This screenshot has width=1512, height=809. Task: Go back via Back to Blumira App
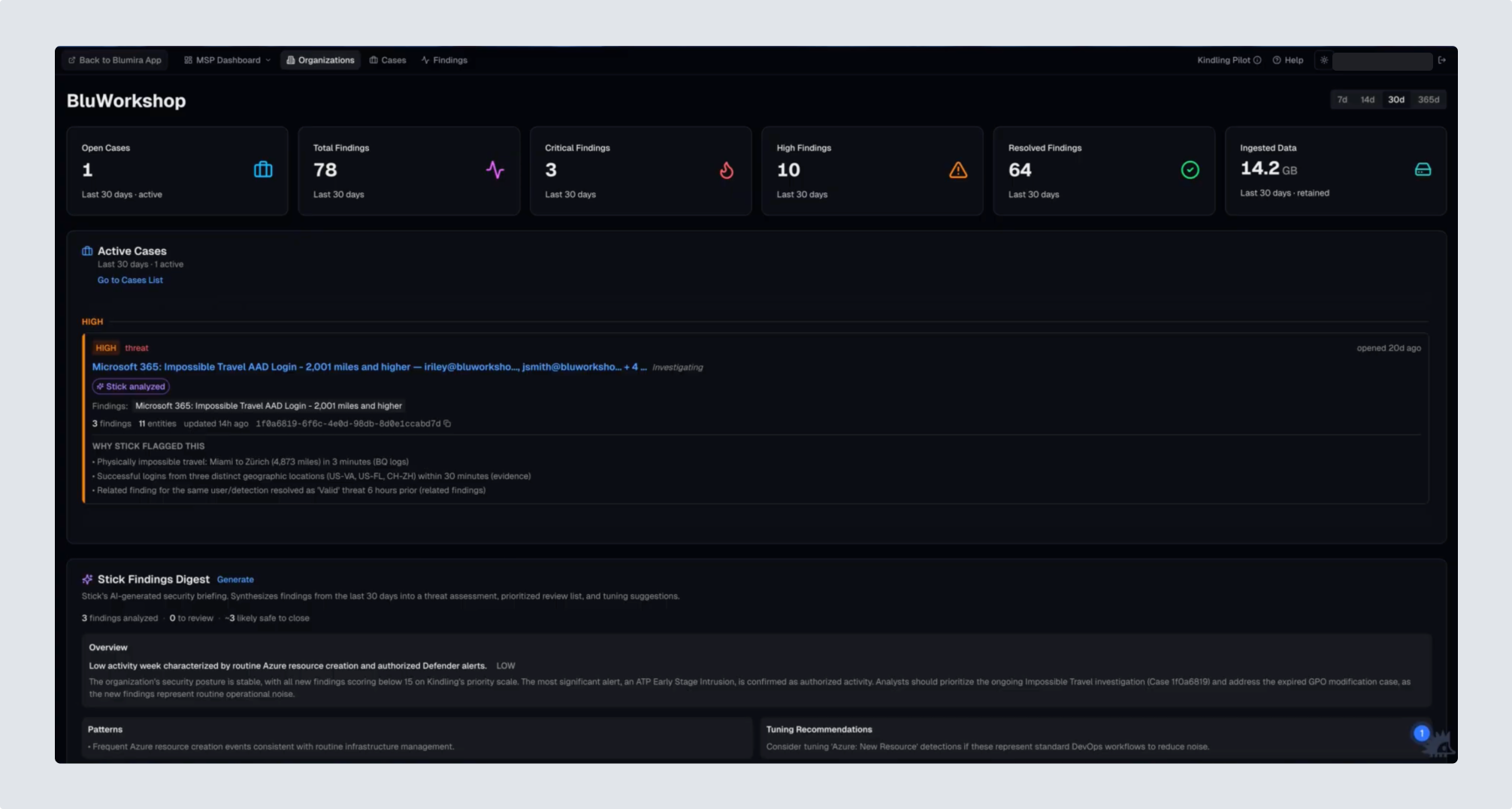click(115, 60)
